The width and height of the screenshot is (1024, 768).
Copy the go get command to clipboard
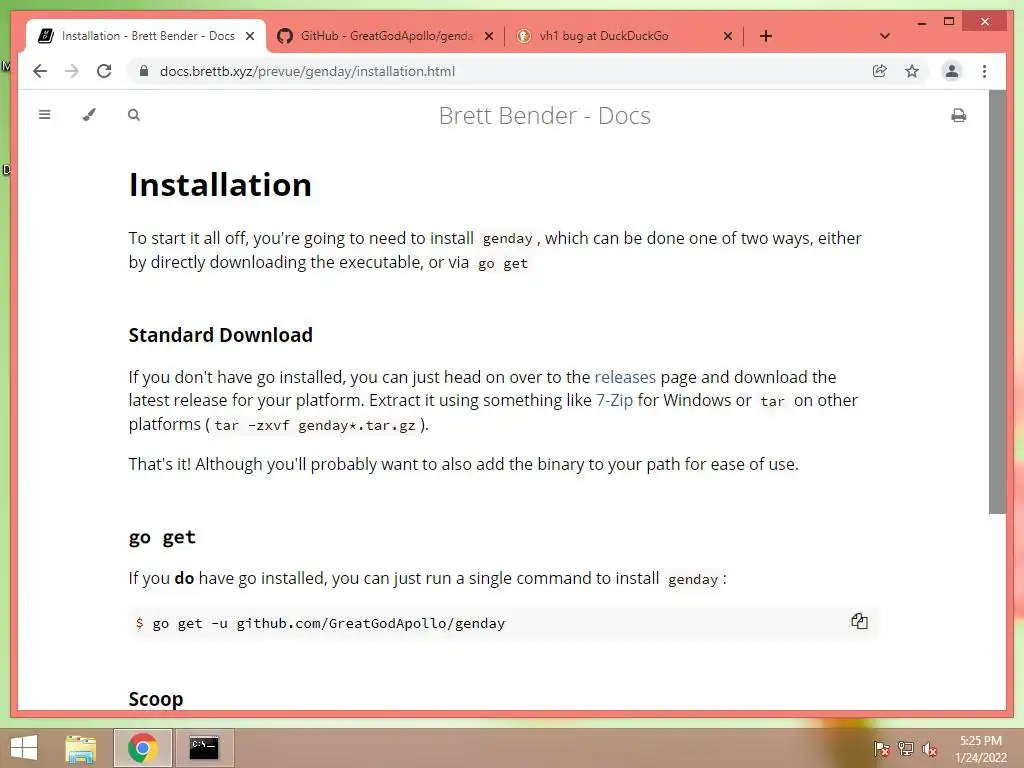[x=859, y=621]
